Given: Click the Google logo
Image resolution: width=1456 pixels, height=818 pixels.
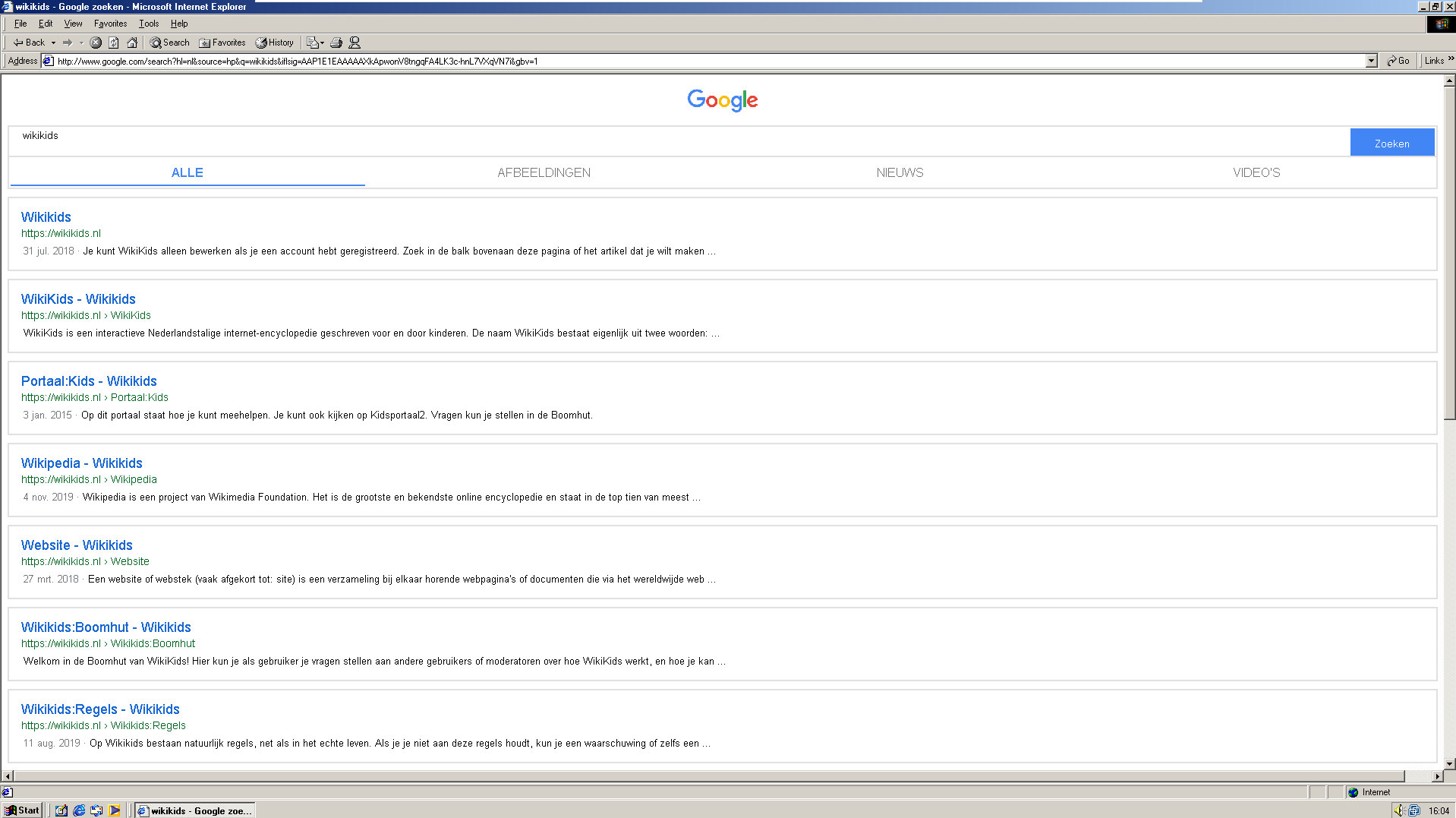Looking at the screenshot, I should (x=723, y=100).
